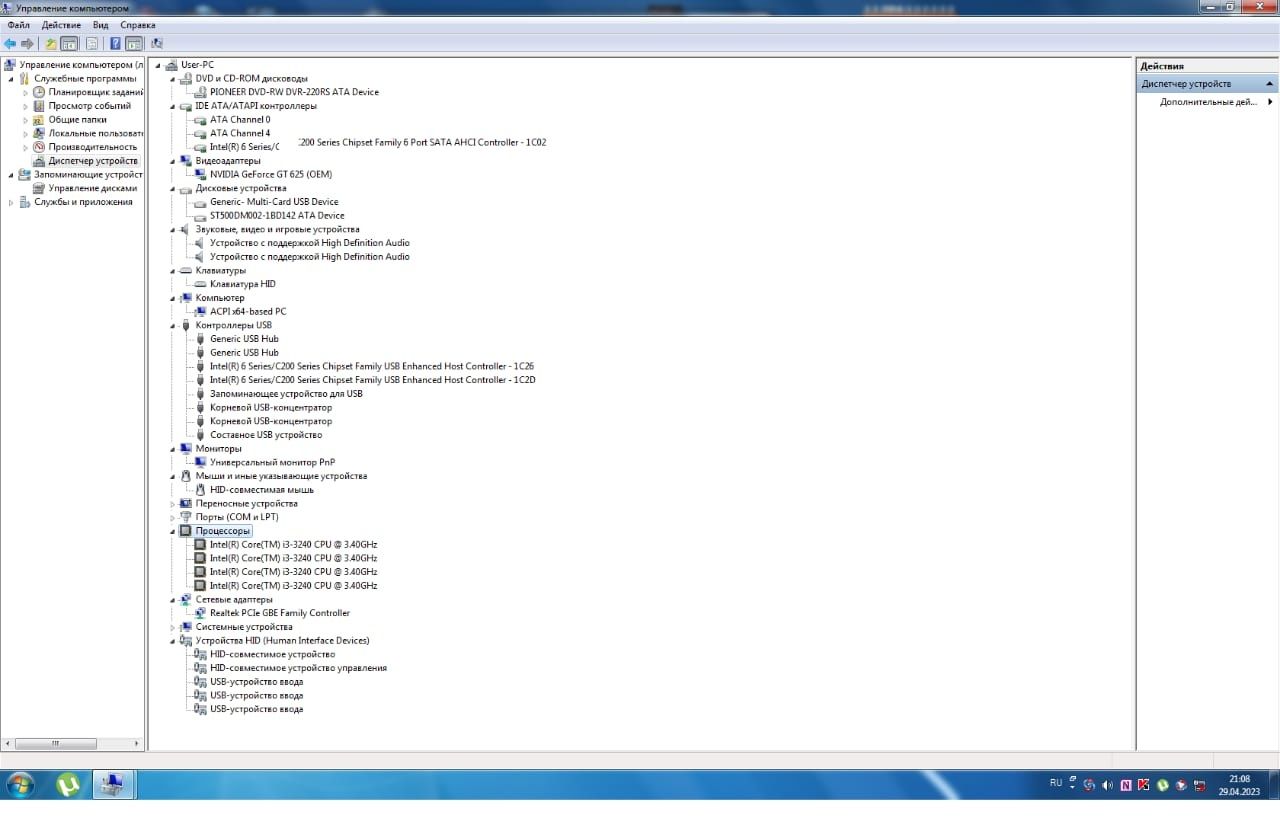This screenshot has width=1280, height=818.
Task: Click Дополнительные действия in Actions pane
Action: click(x=1208, y=102)
